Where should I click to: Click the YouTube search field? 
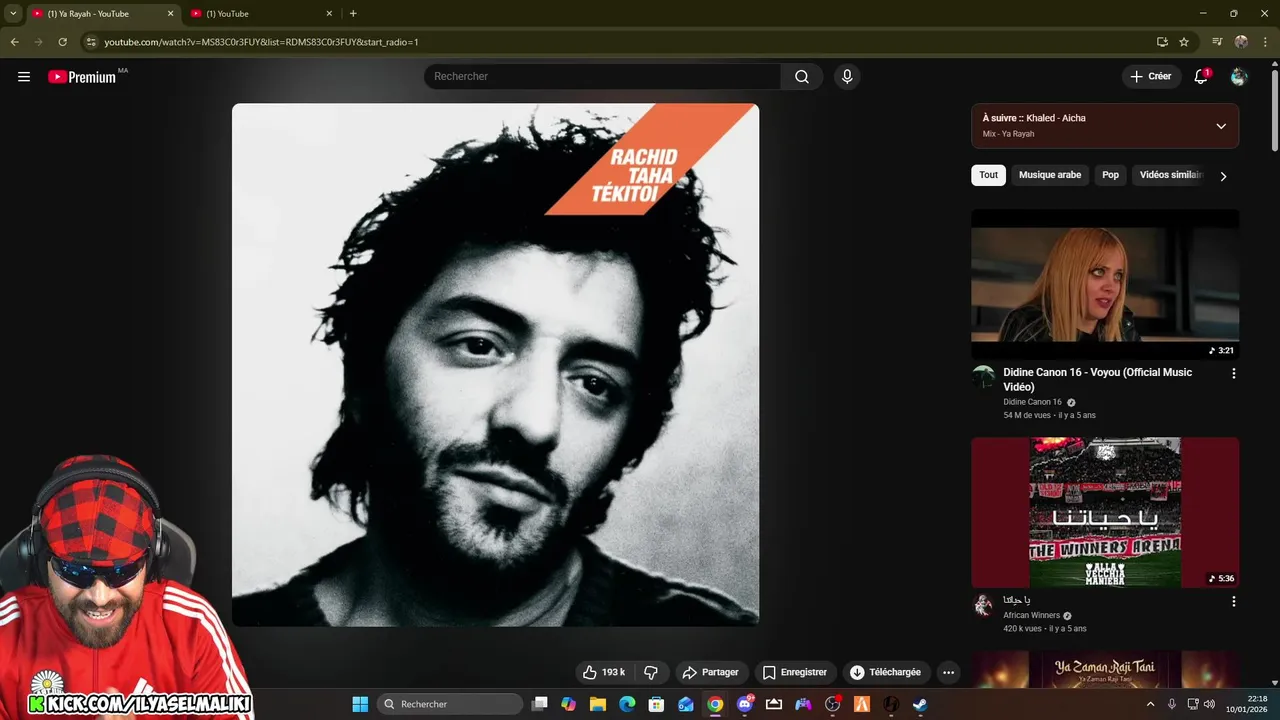[x=602, y=77]
